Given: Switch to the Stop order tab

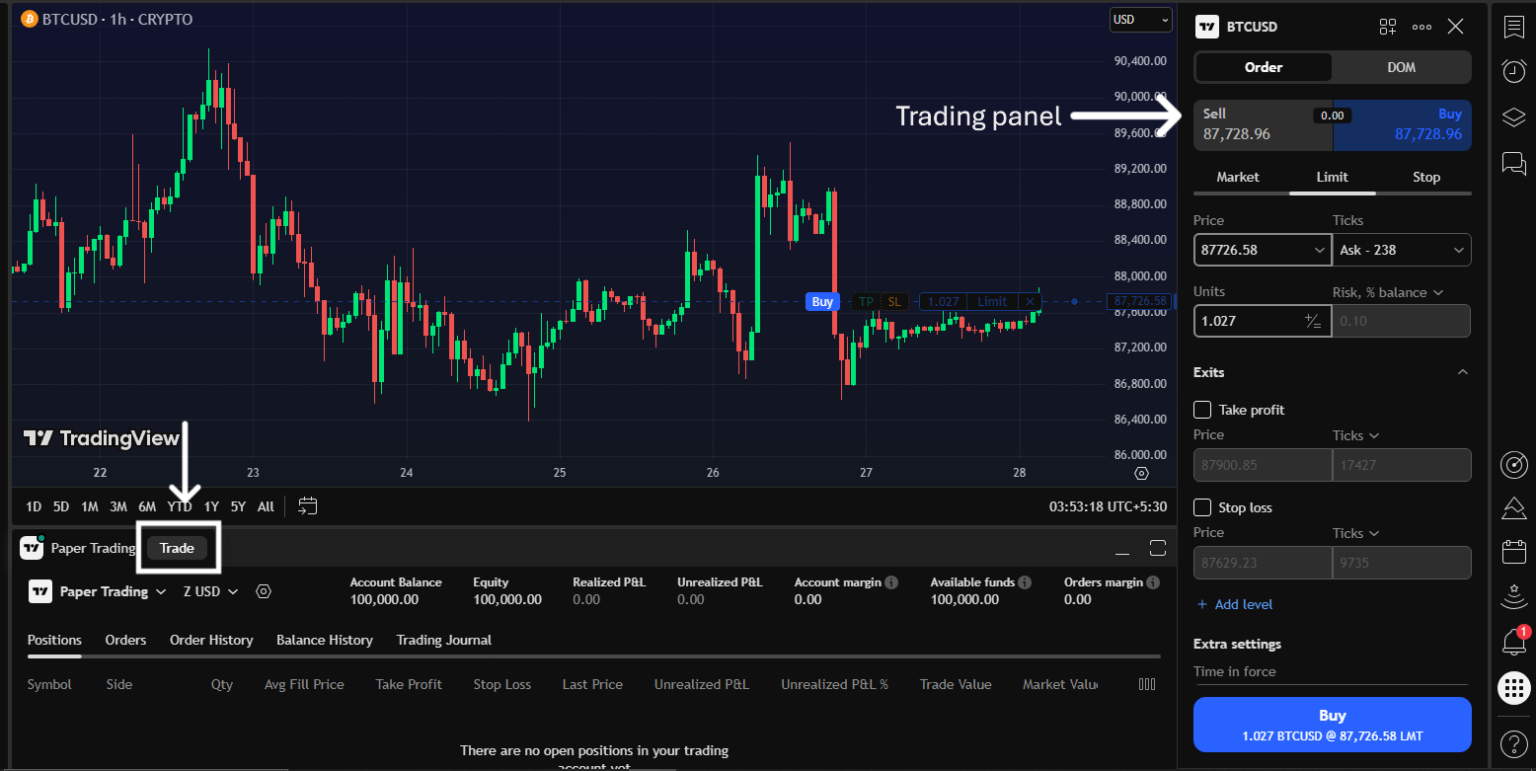Looking at the screenshot, I should tap(1426, 177).
